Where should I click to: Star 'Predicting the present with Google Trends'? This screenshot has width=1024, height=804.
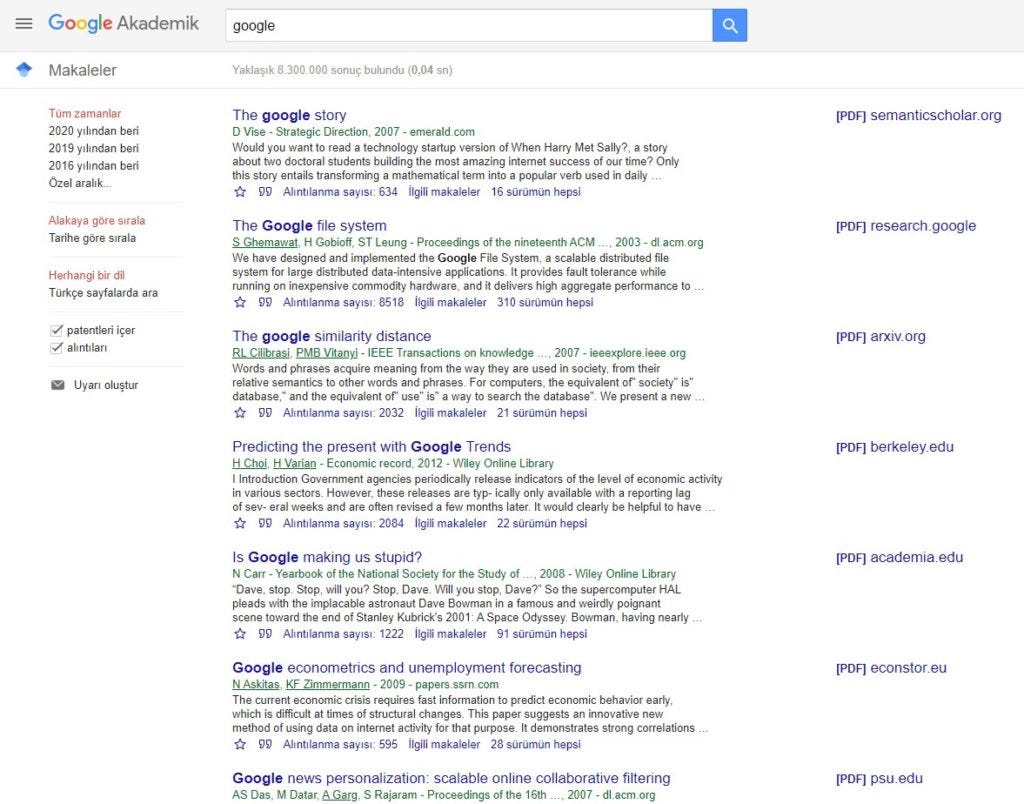pos(240,523)
